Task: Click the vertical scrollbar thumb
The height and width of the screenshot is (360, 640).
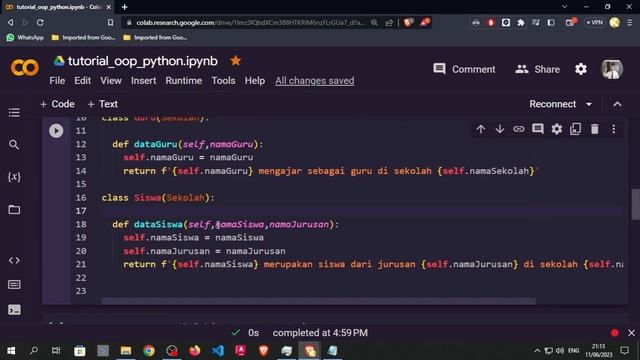Action: pyautogui.click(x=635, y=204)
